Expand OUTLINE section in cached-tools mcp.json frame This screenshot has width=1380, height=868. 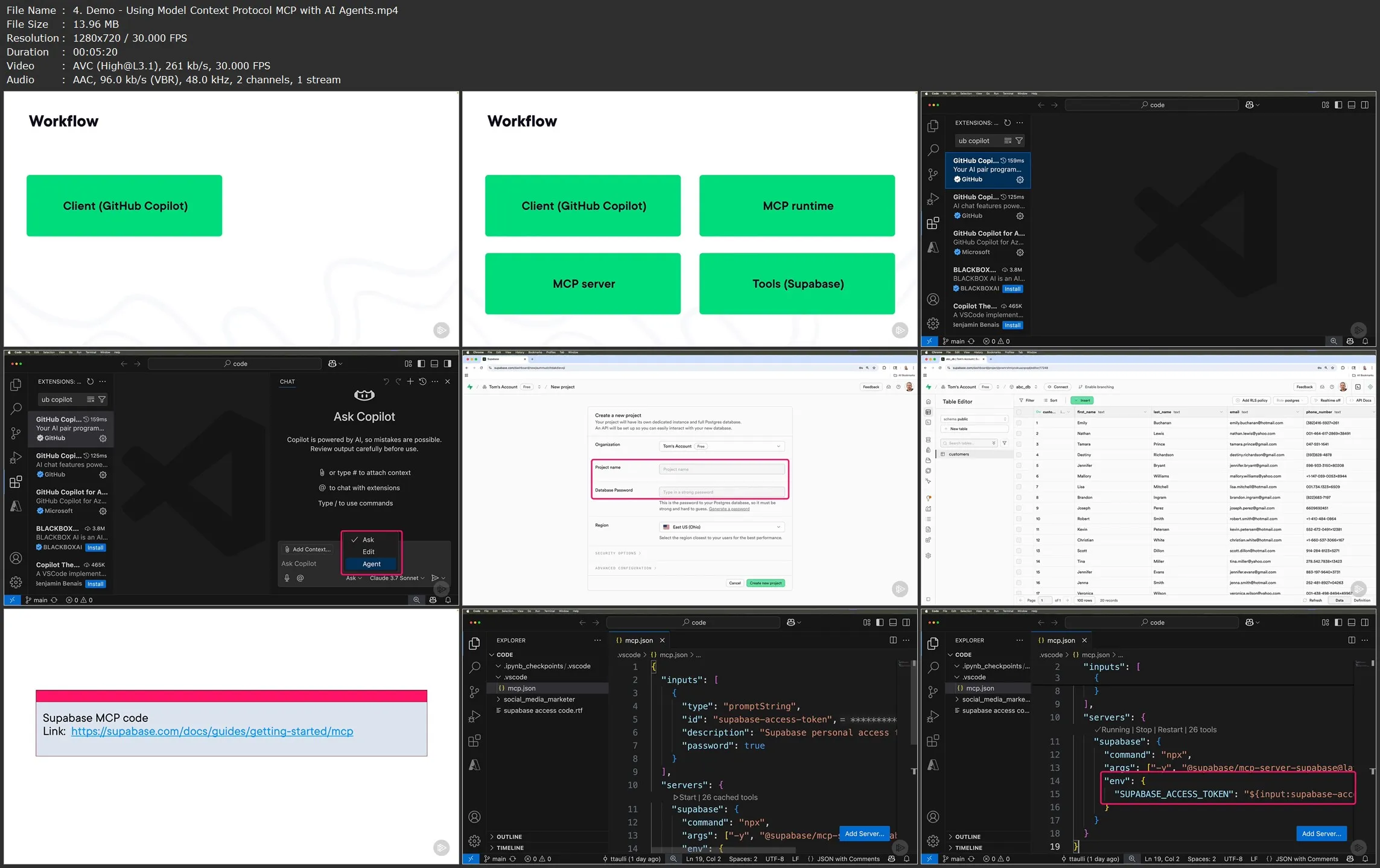pos(509,837)
